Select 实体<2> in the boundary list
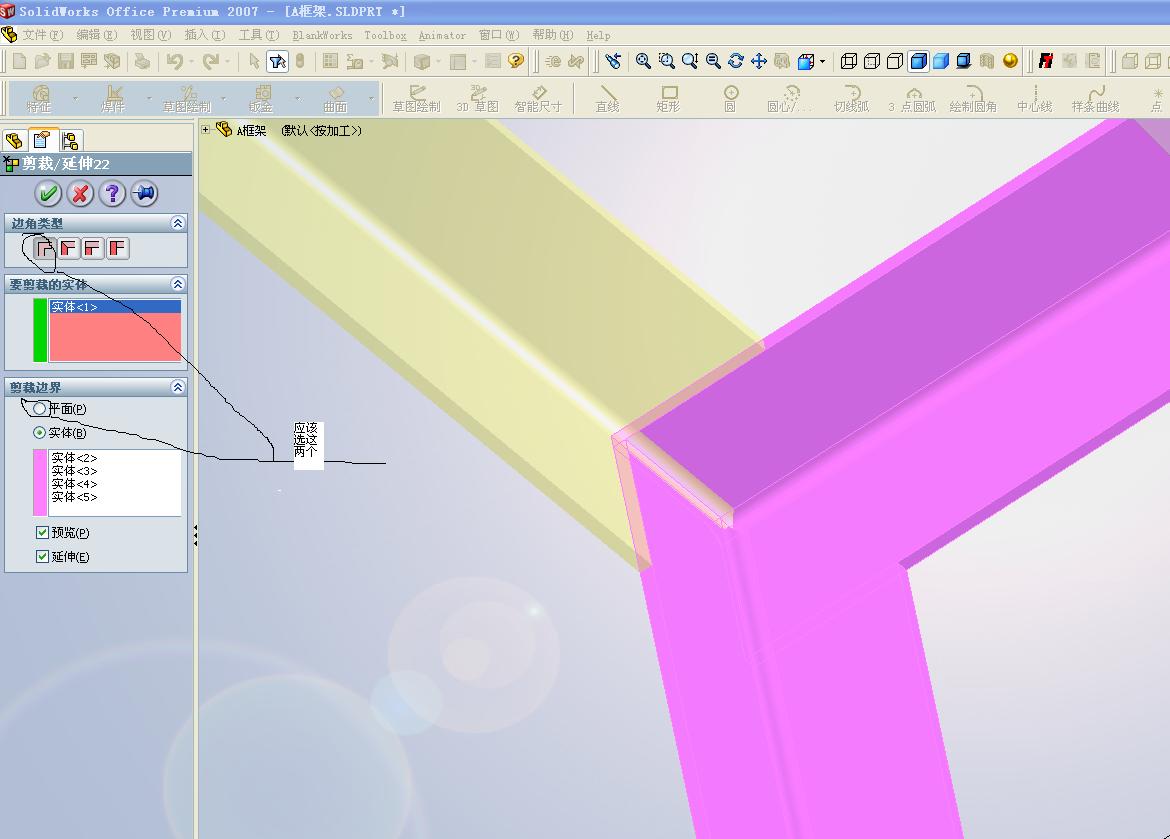The image size is (1170, 839). tap(115, 458)
